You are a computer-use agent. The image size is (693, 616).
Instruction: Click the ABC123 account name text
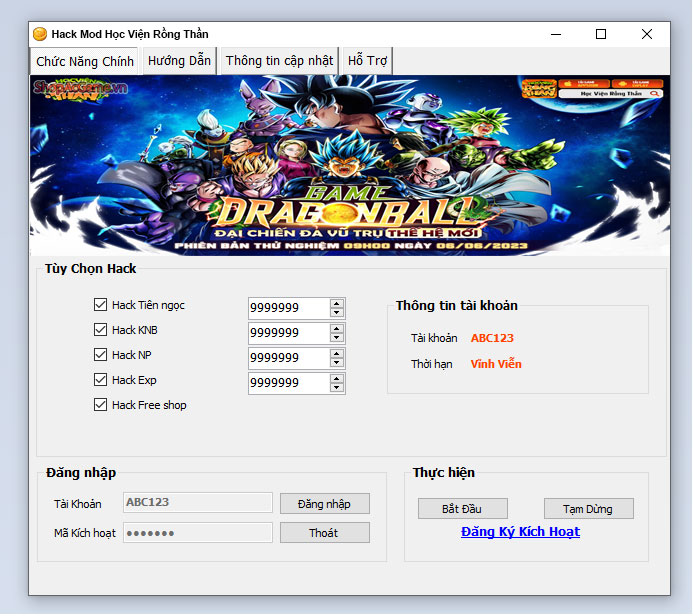pos(492,338)
